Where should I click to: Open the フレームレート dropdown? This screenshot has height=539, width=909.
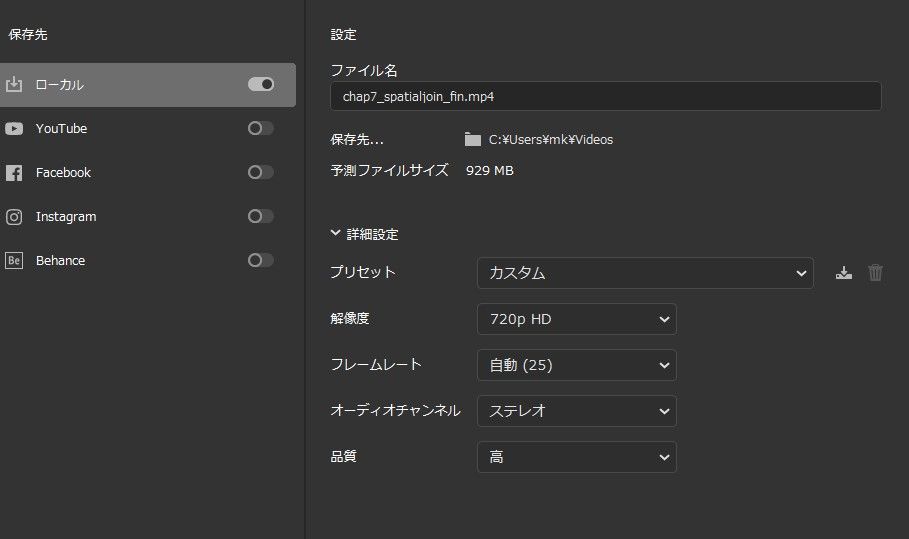(576, 365)
